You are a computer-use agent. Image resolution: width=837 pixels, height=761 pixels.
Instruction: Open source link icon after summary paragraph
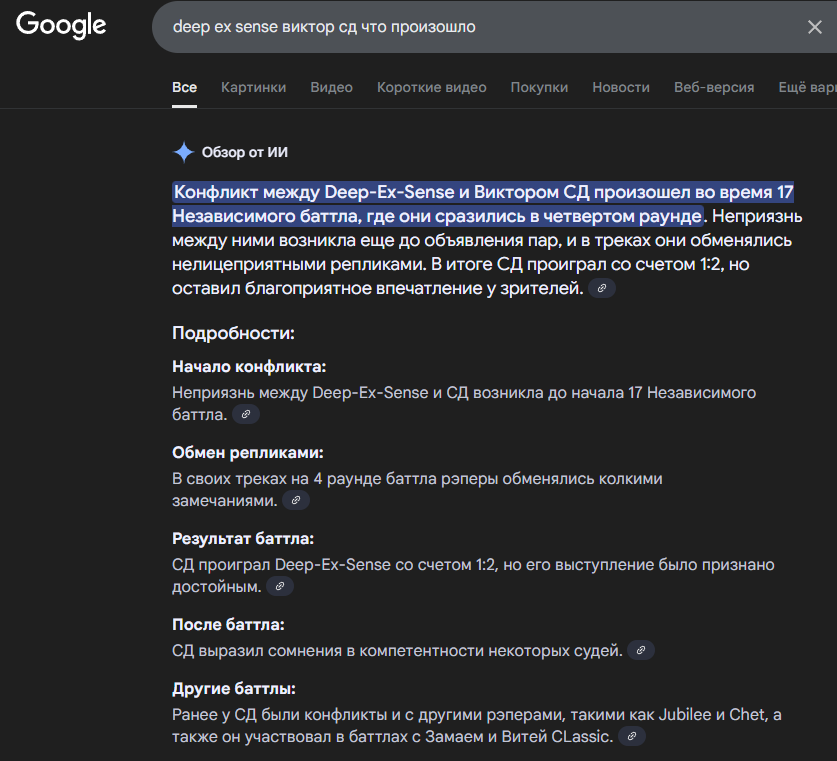[601, 288]
